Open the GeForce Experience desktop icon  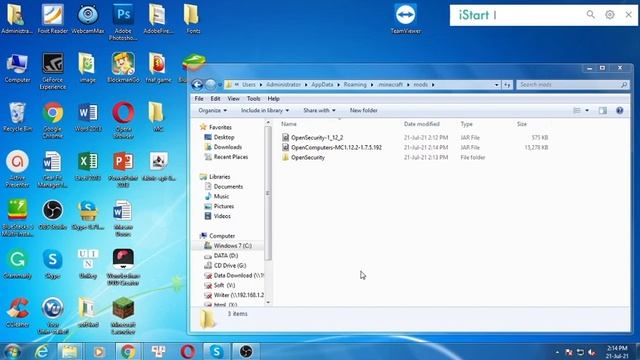point(53,71)
